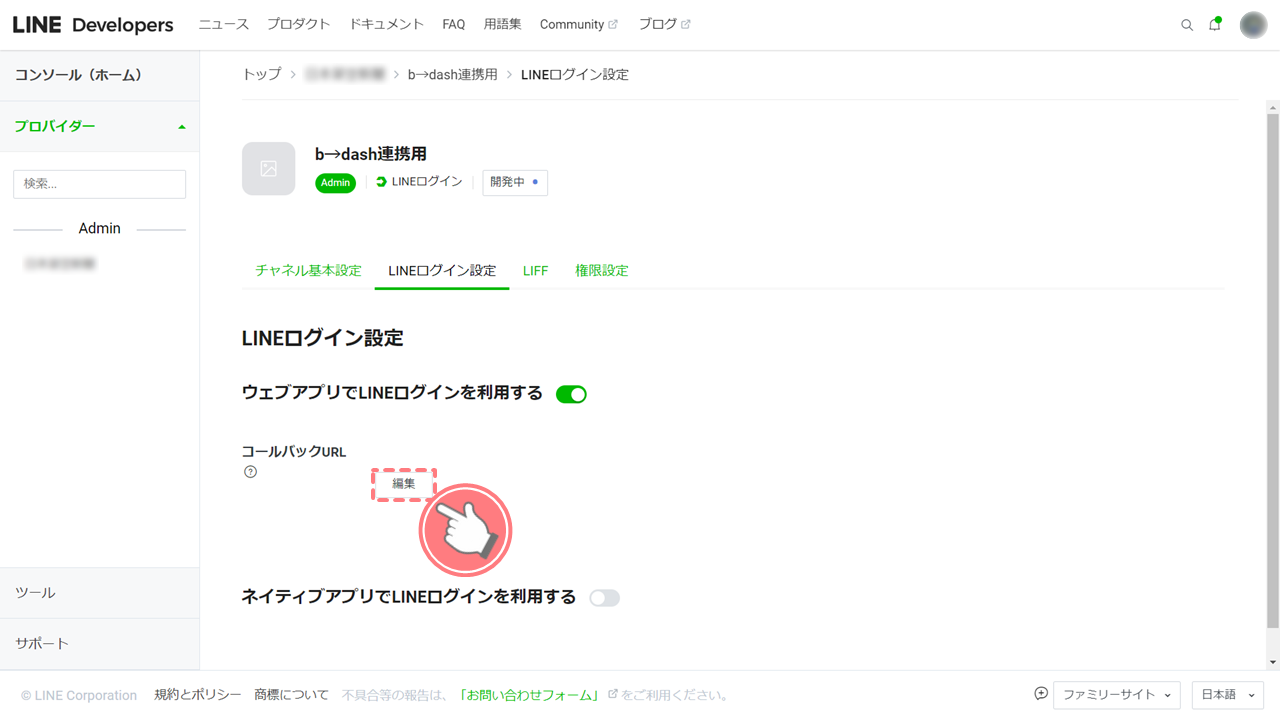The height and width of the screenshot is (720, 1280).
Task: Open 用語集 in top navigation
Action: point(502,24)
